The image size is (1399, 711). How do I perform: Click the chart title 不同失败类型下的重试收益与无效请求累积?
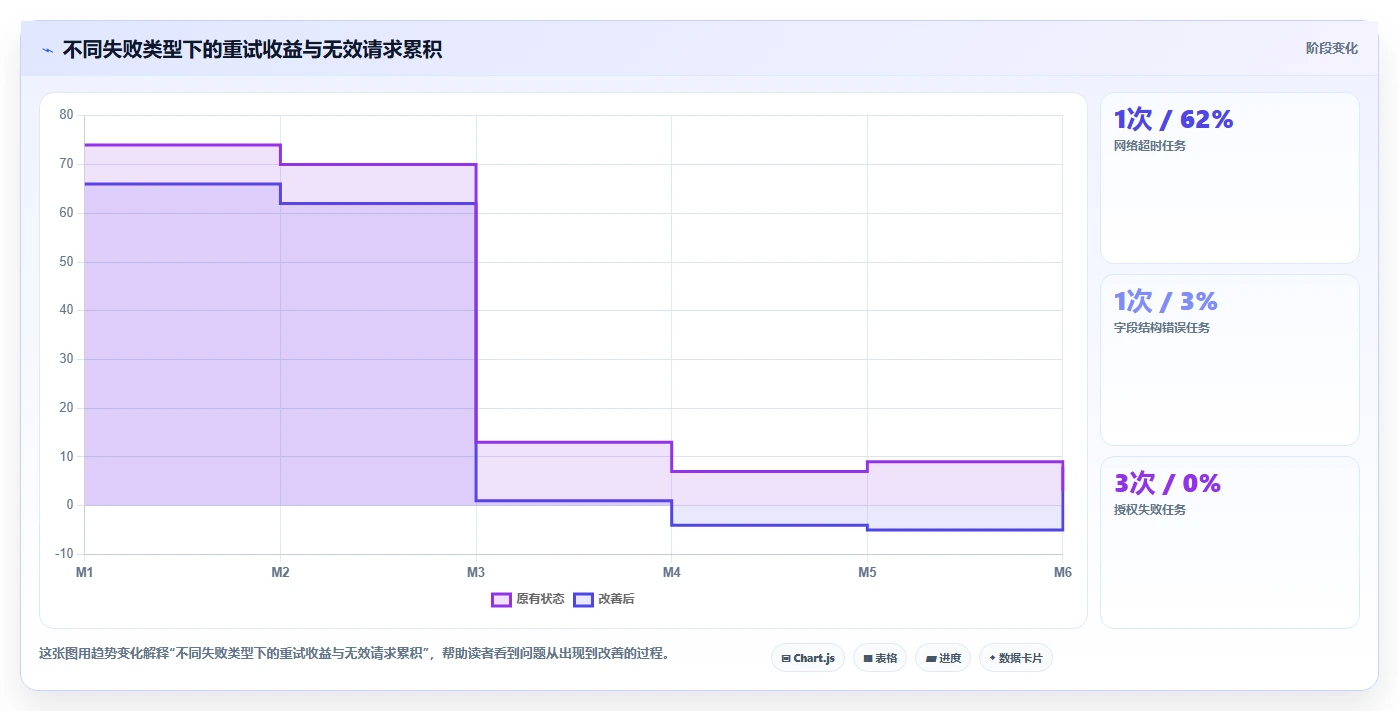252,50
